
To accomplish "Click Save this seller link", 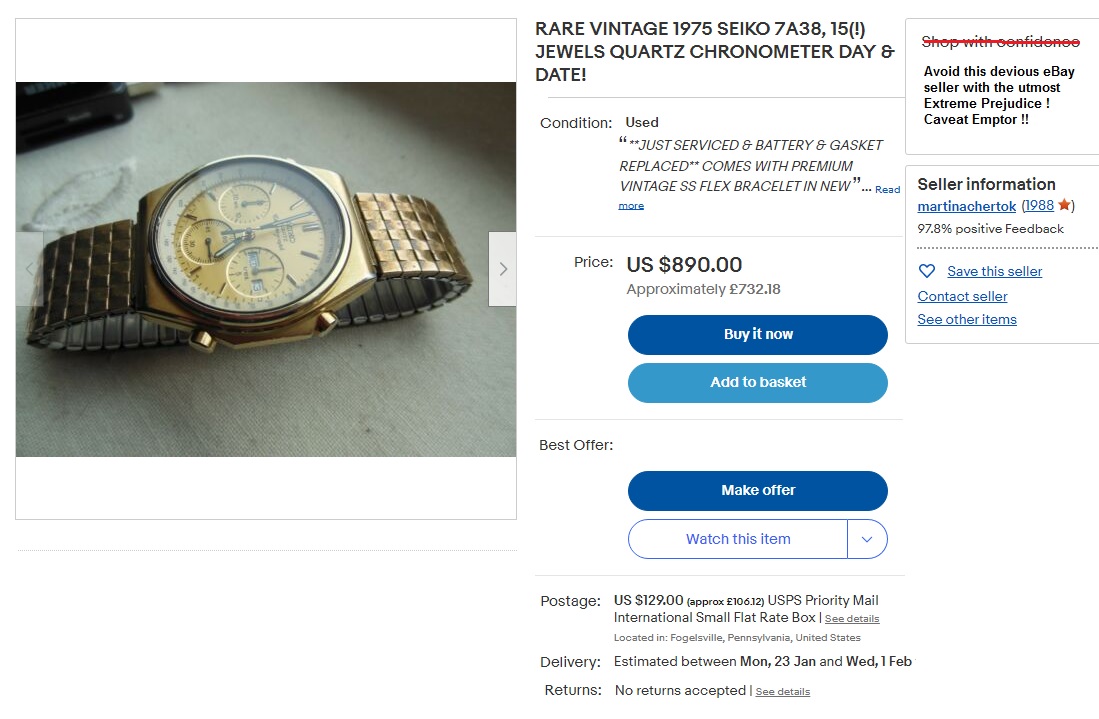I will click(994, 271).
